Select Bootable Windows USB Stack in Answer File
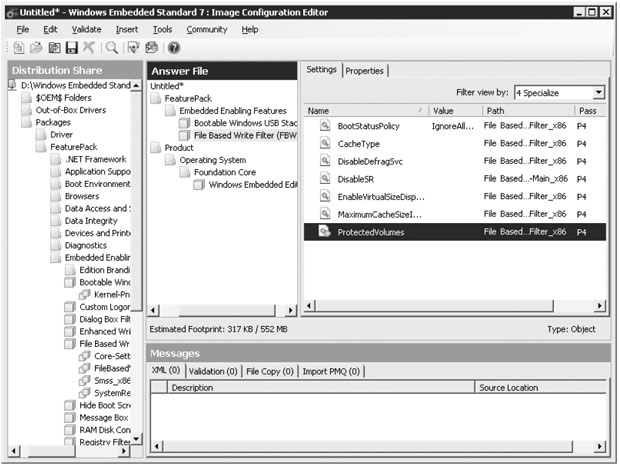 pos(245,123)
